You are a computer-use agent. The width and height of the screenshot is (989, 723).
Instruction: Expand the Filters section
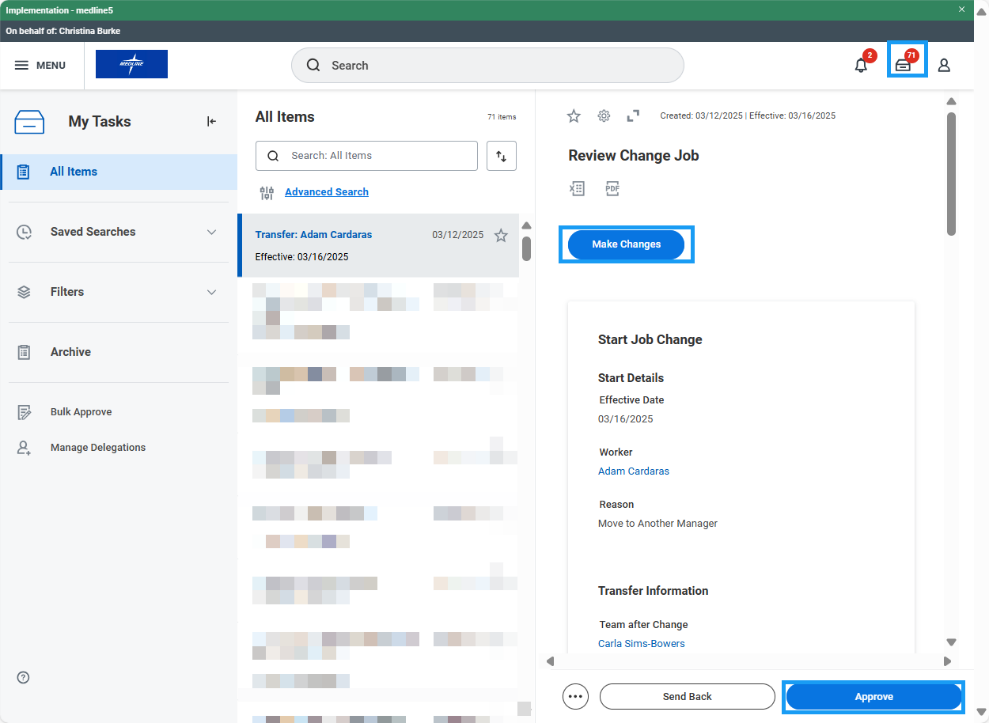click(211, 292)
